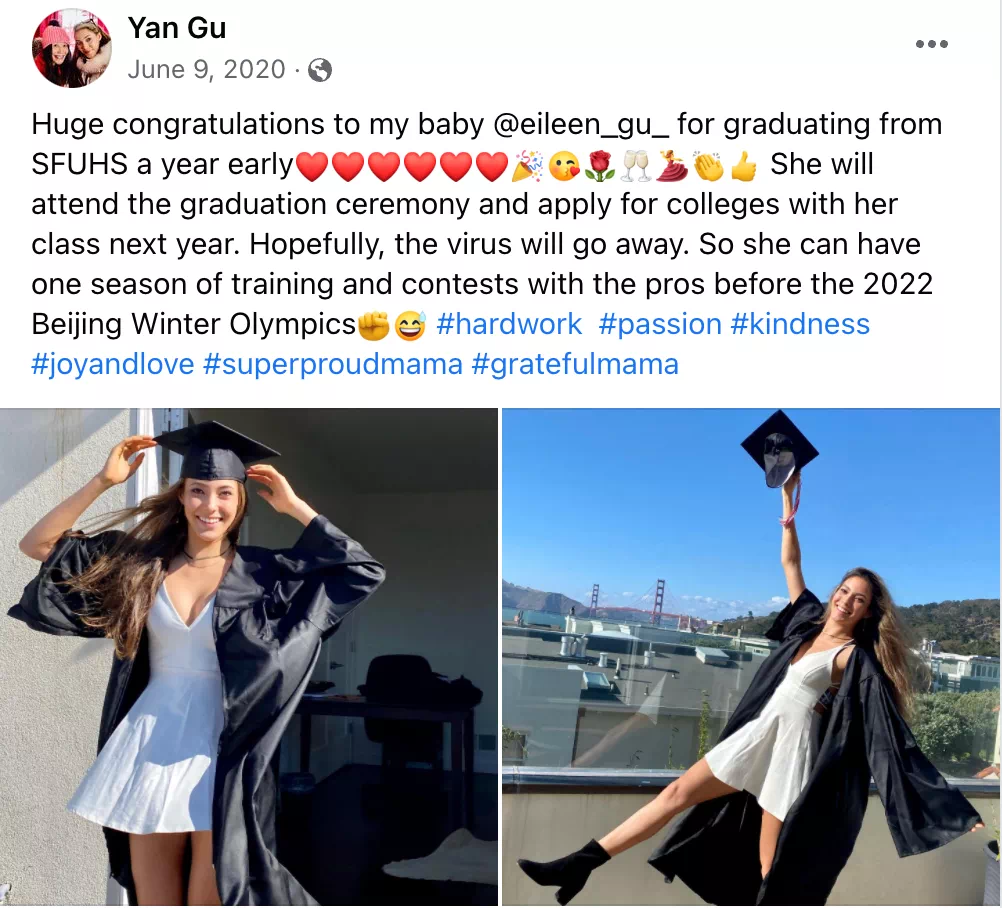The width and height of the screenshot is (1002, 908).
Task: Open the #superproudmama hashtag
Action: [332, 364]
